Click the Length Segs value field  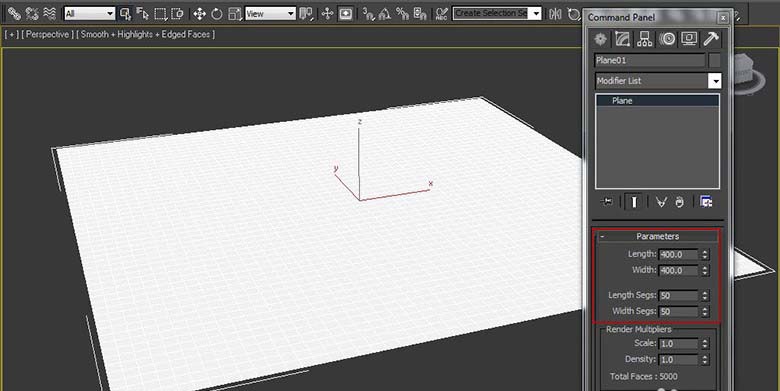[679, 295]
